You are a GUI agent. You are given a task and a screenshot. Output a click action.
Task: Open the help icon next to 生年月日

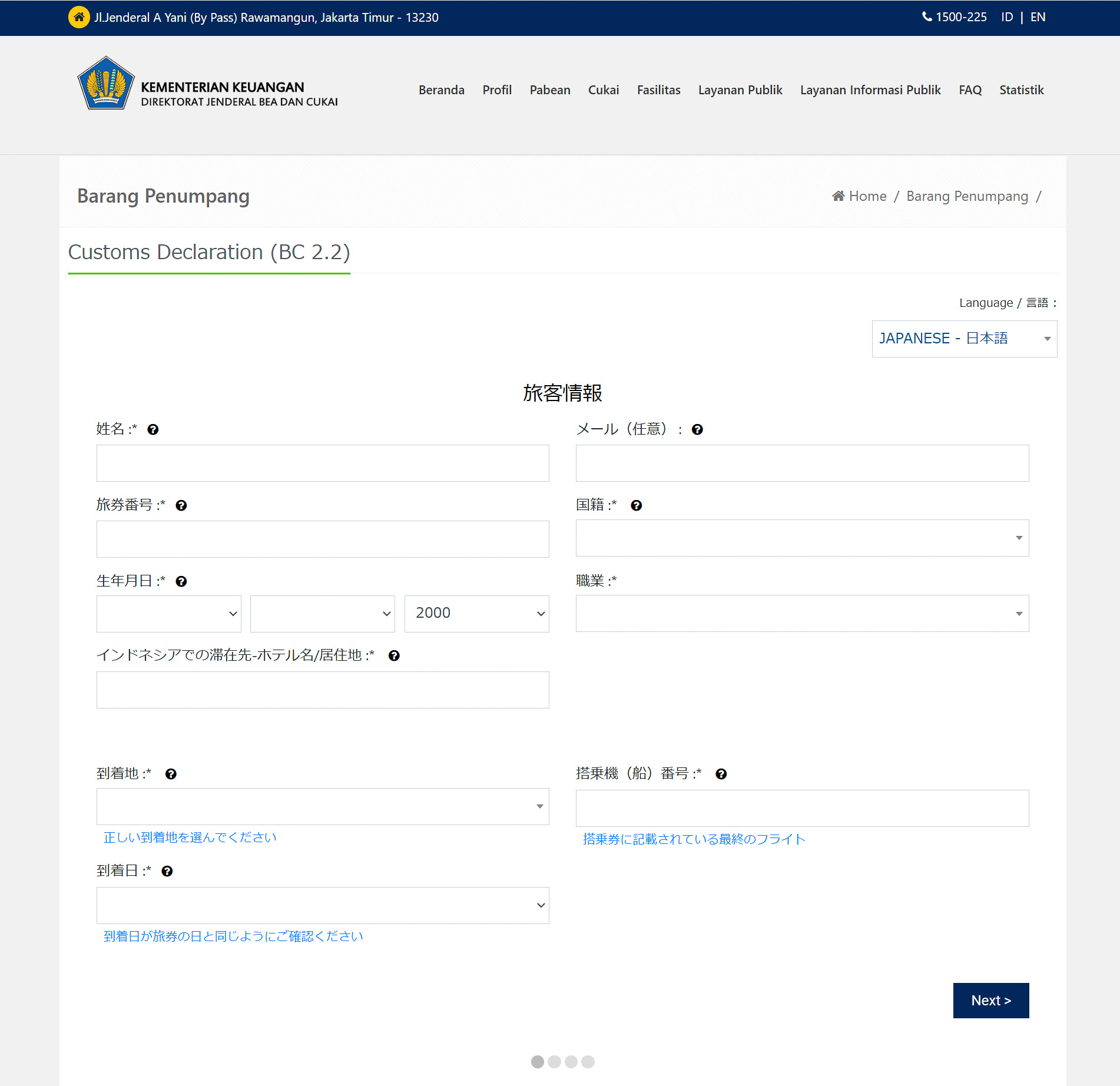pyautogui.click(x=181, y=581)
